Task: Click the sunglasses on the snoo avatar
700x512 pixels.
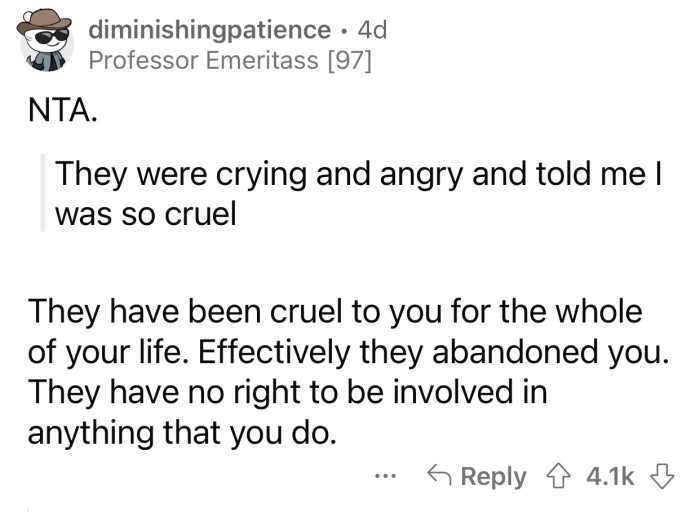Action: pyautogui.click(x=50, y=37)
